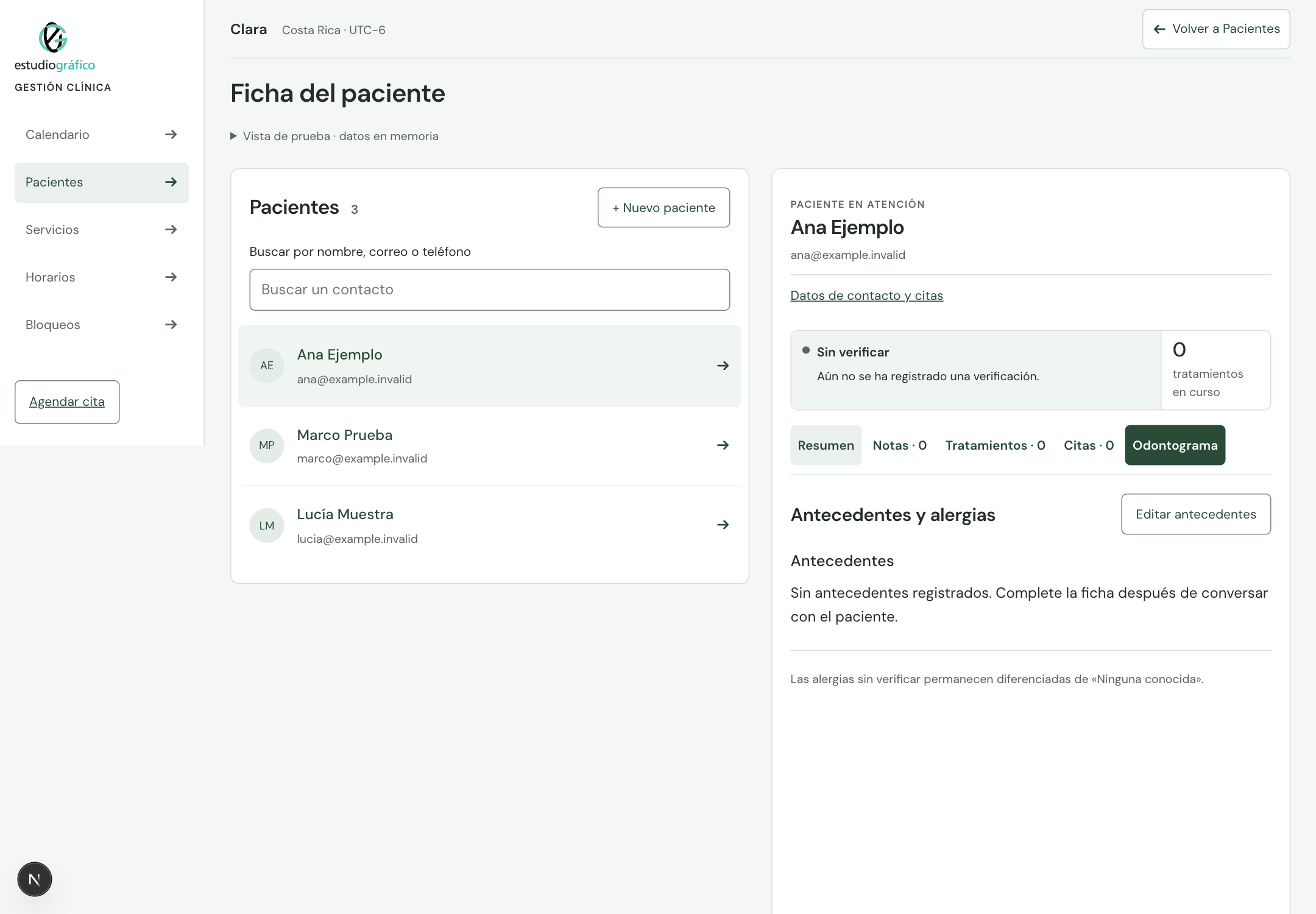Open the Datos de contacto y citas link
This screenshot has width=1316, height=914.
pyautogui.click(x=867, y=296)
